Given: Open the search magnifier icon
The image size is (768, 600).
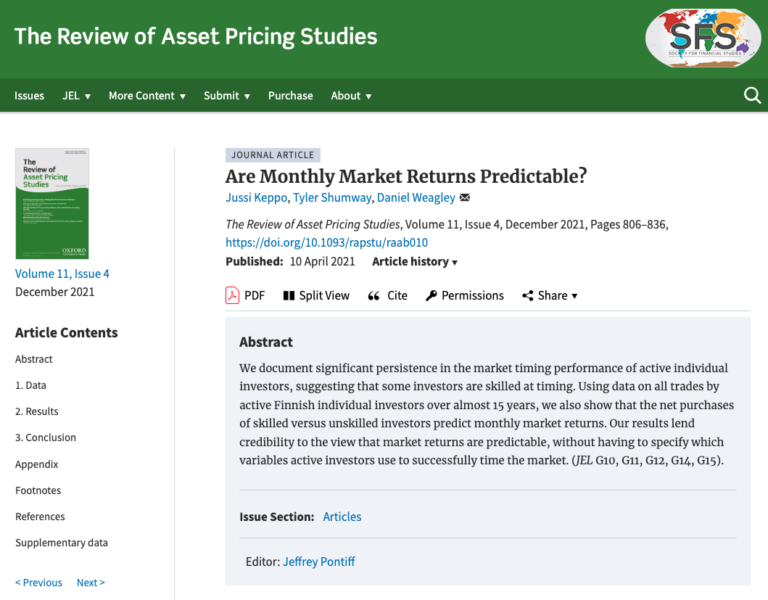Looking at the screenshot, I should pos(752,96).
